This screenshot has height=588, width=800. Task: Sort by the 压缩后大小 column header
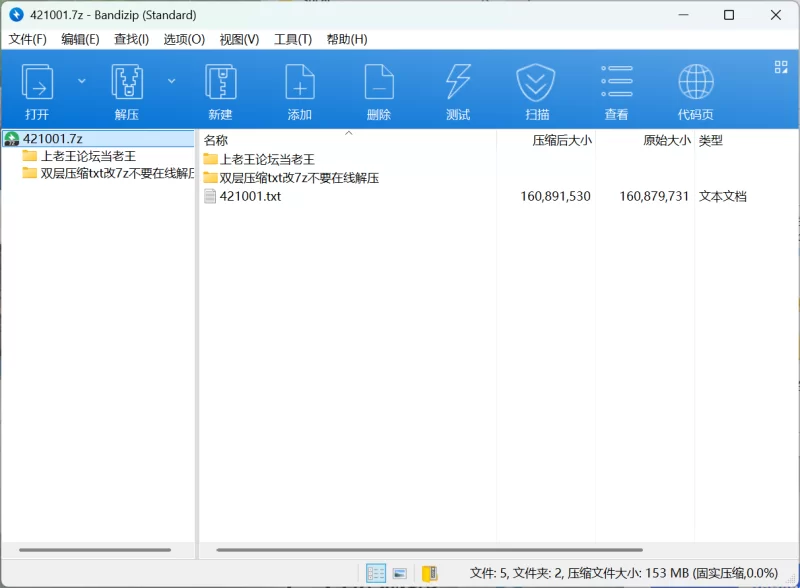click(561, 141)
